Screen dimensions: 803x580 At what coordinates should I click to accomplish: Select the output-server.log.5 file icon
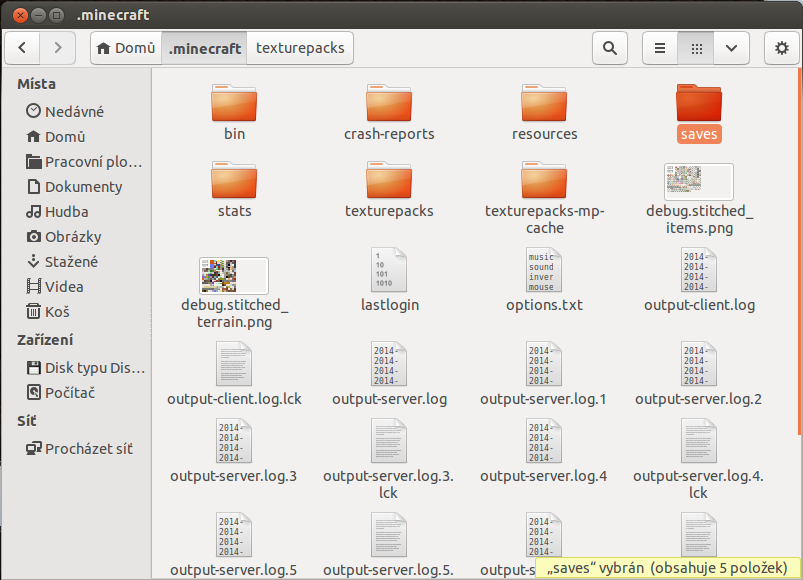pos(234,535)
